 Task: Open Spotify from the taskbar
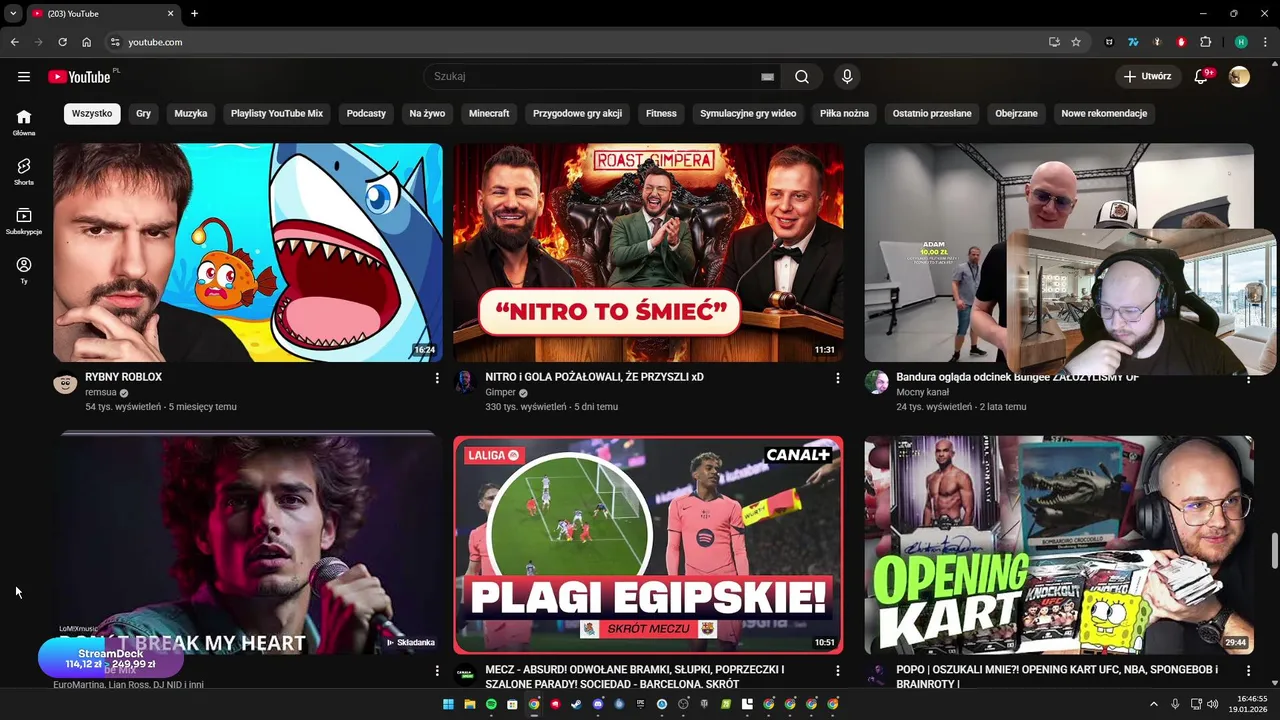coord(491,704)
